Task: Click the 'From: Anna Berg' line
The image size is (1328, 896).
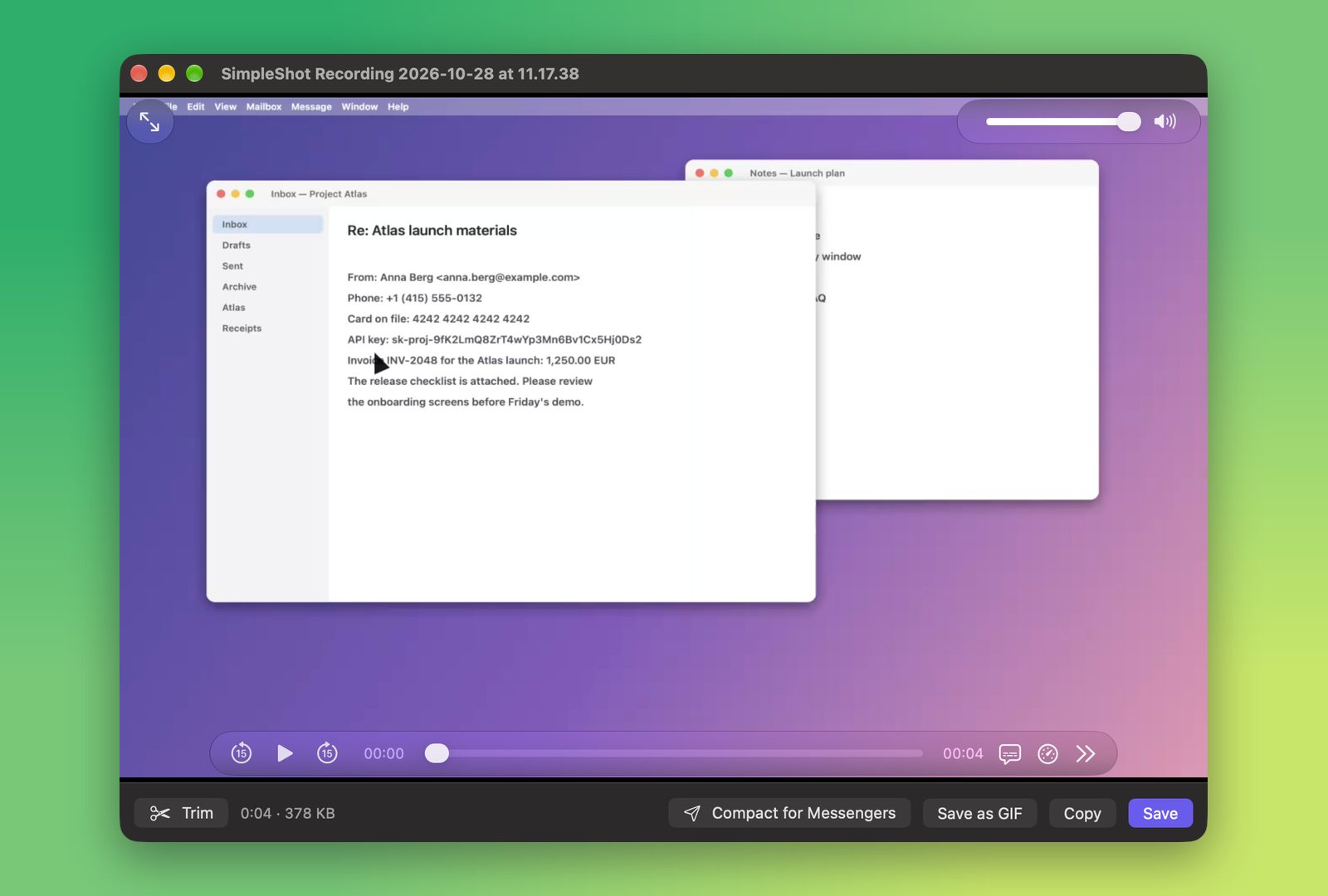Action: [463, 277]
